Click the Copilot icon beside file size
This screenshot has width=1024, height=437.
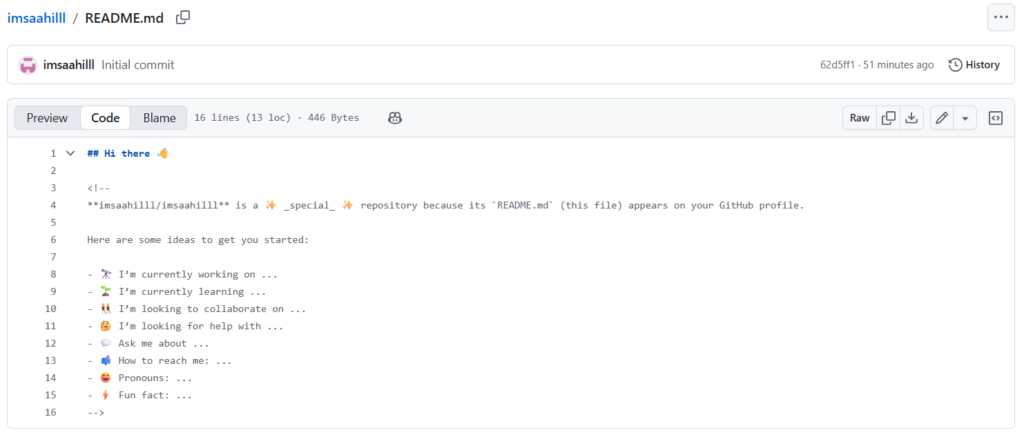tap(395, 118)
